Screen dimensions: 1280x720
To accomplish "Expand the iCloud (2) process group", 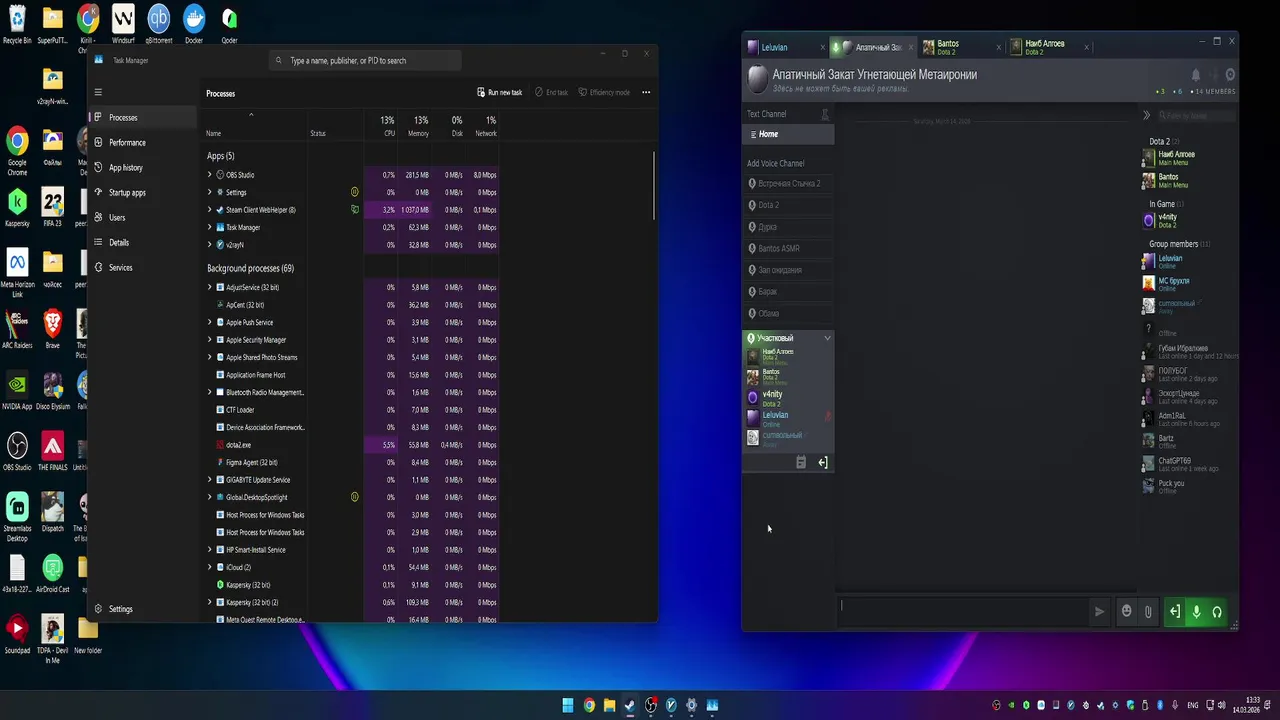I will (209, 567).
